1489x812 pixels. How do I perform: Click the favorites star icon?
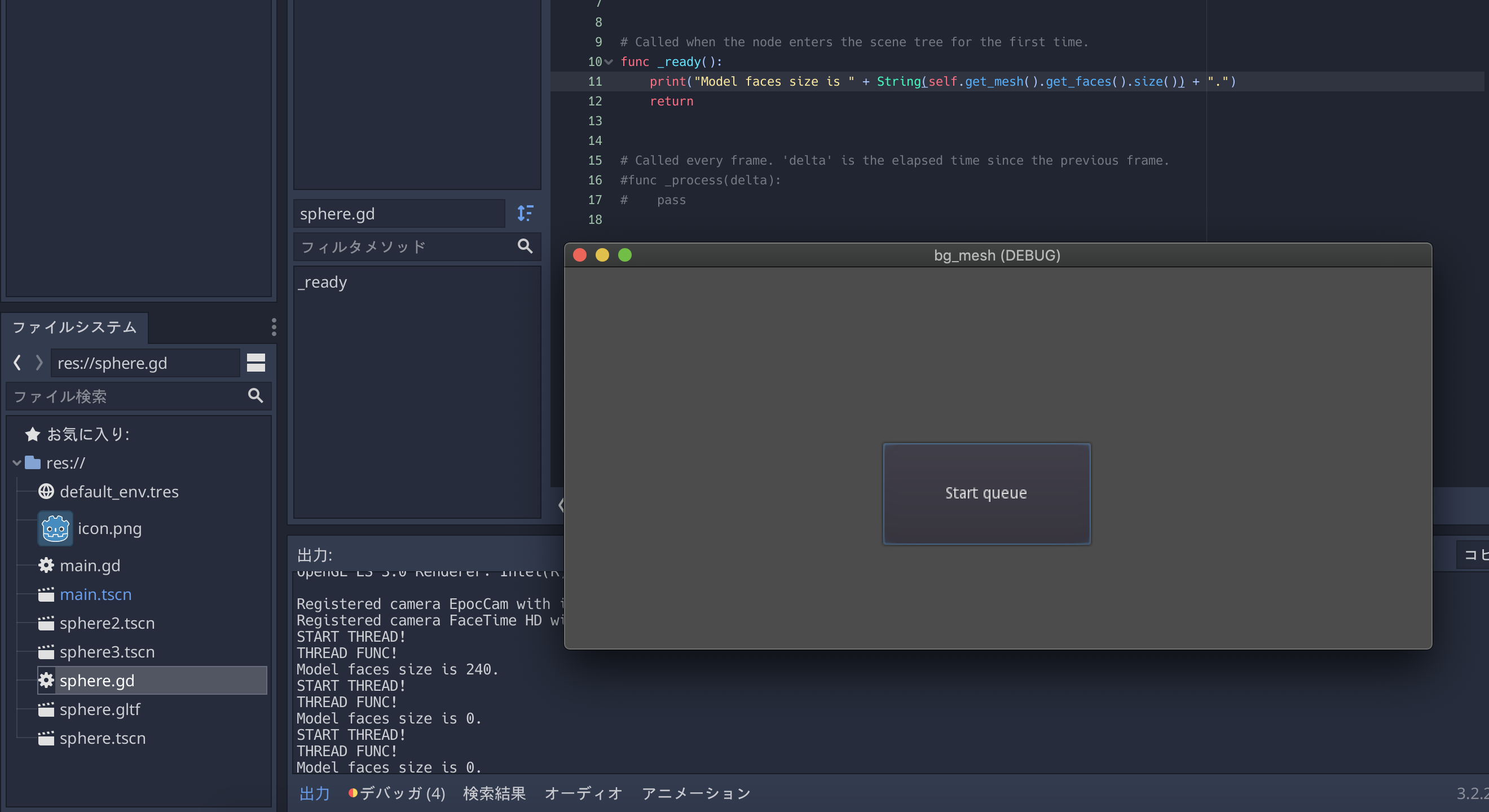[x=32, y=434]
